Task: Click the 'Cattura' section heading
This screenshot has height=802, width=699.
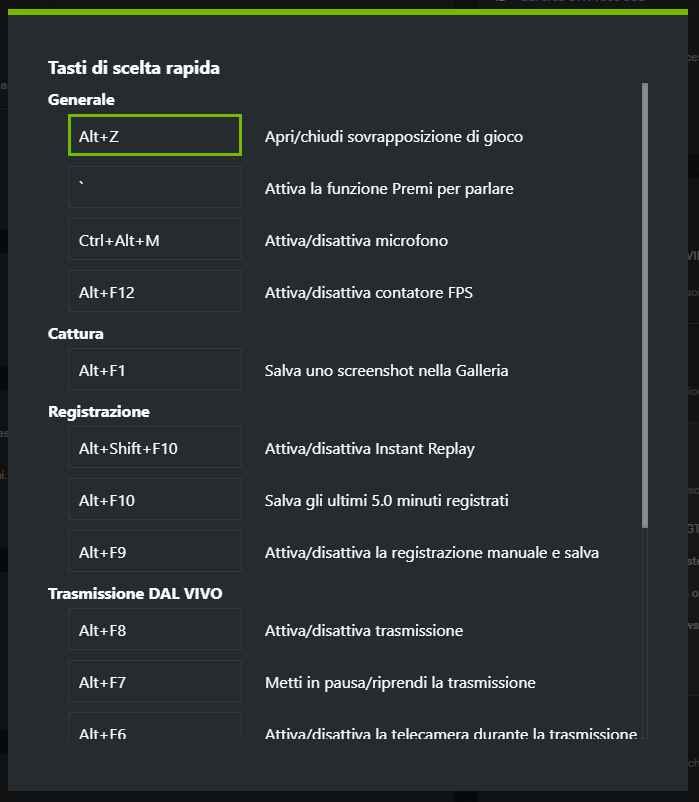Action: [76, 334]
